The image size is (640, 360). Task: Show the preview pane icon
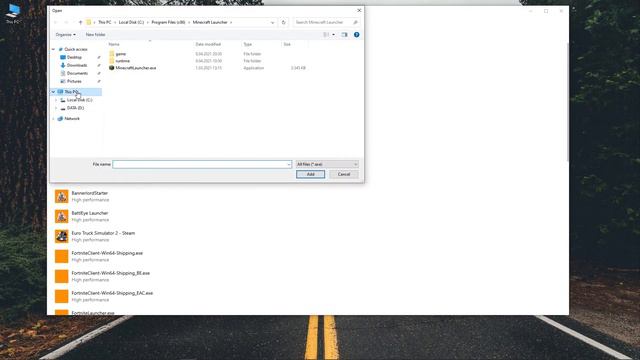tap(344, 35)
